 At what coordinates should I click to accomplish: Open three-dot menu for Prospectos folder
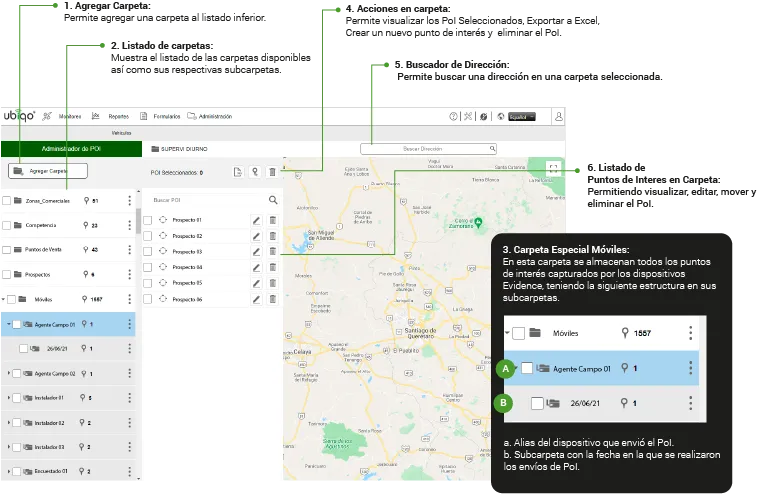pos(129,274)
